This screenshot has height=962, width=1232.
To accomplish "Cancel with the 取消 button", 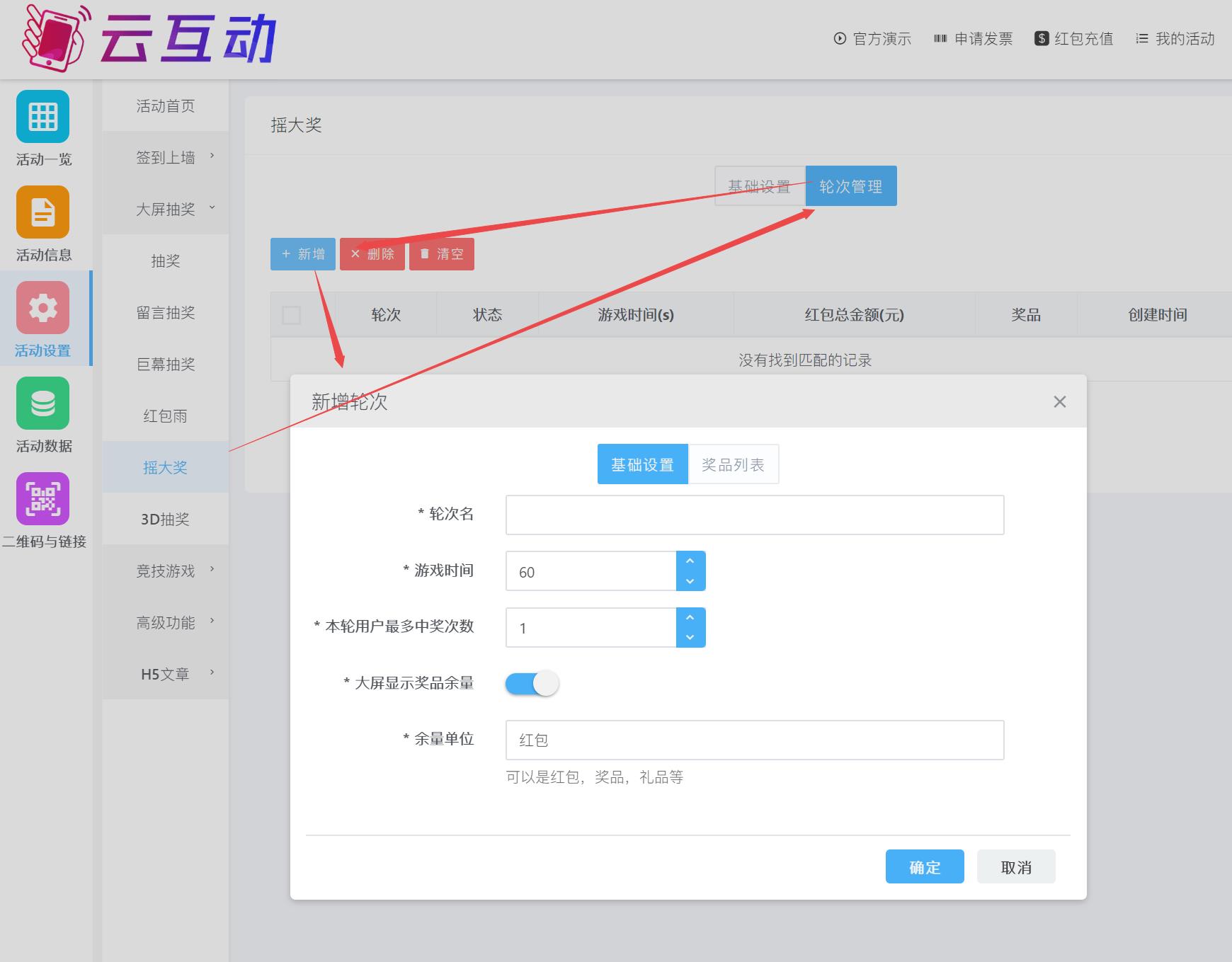I will click(x=1016, y=866).
